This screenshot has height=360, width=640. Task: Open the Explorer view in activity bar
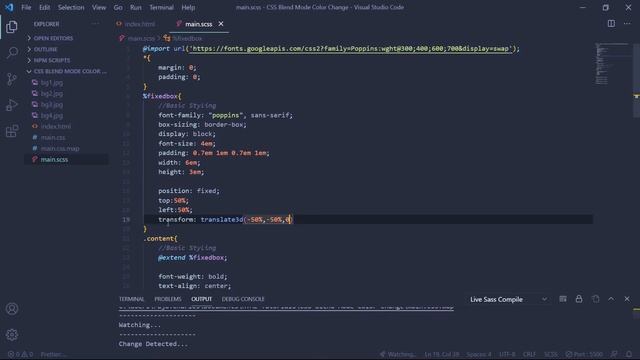click(x=12, y=27)
